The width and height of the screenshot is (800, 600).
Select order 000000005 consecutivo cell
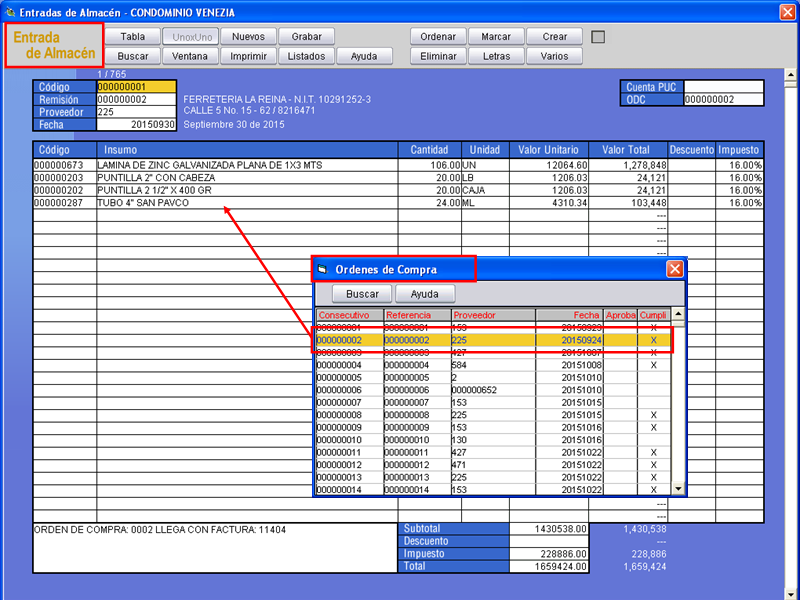349,378
